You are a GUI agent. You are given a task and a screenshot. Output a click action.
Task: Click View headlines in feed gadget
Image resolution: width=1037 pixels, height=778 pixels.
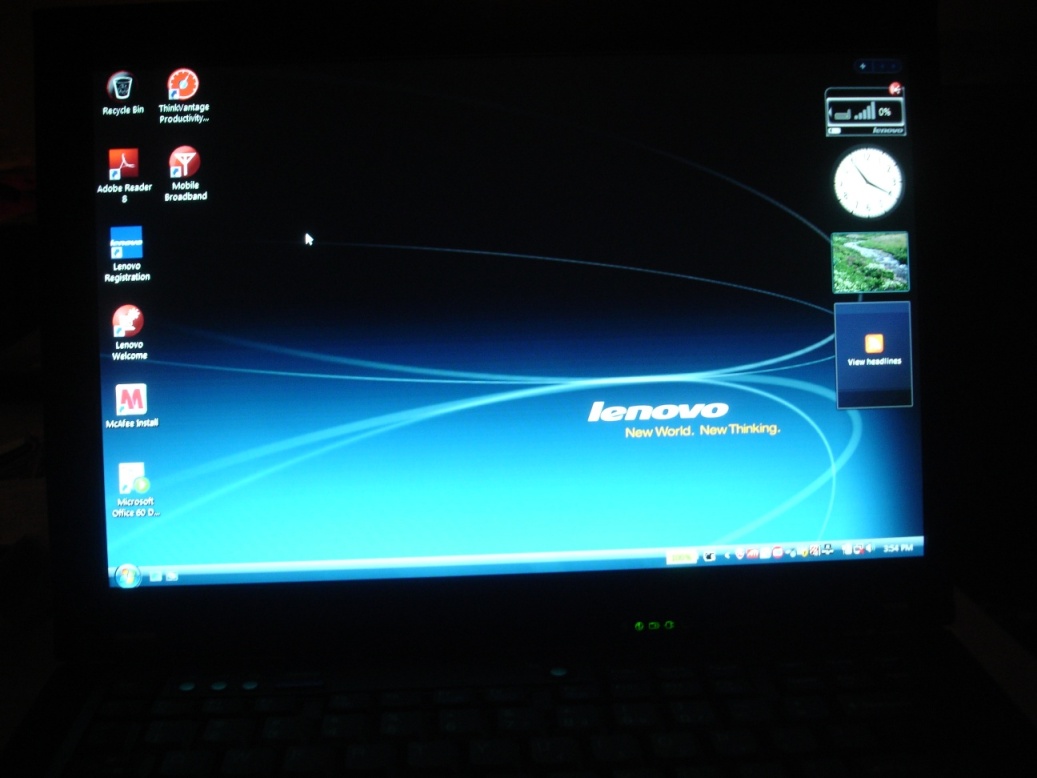[x=874, y=361]
